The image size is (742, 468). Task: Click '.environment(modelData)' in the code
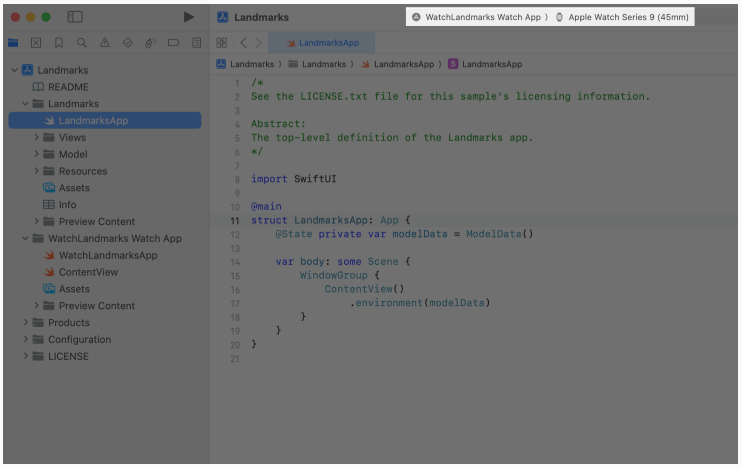pyautogui.click(x=420, y=302)
